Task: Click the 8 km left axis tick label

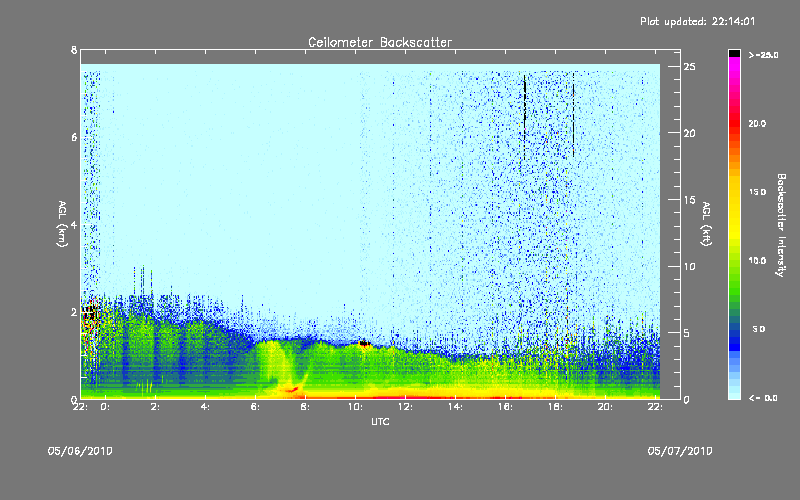Action: (x=74, y=50)
